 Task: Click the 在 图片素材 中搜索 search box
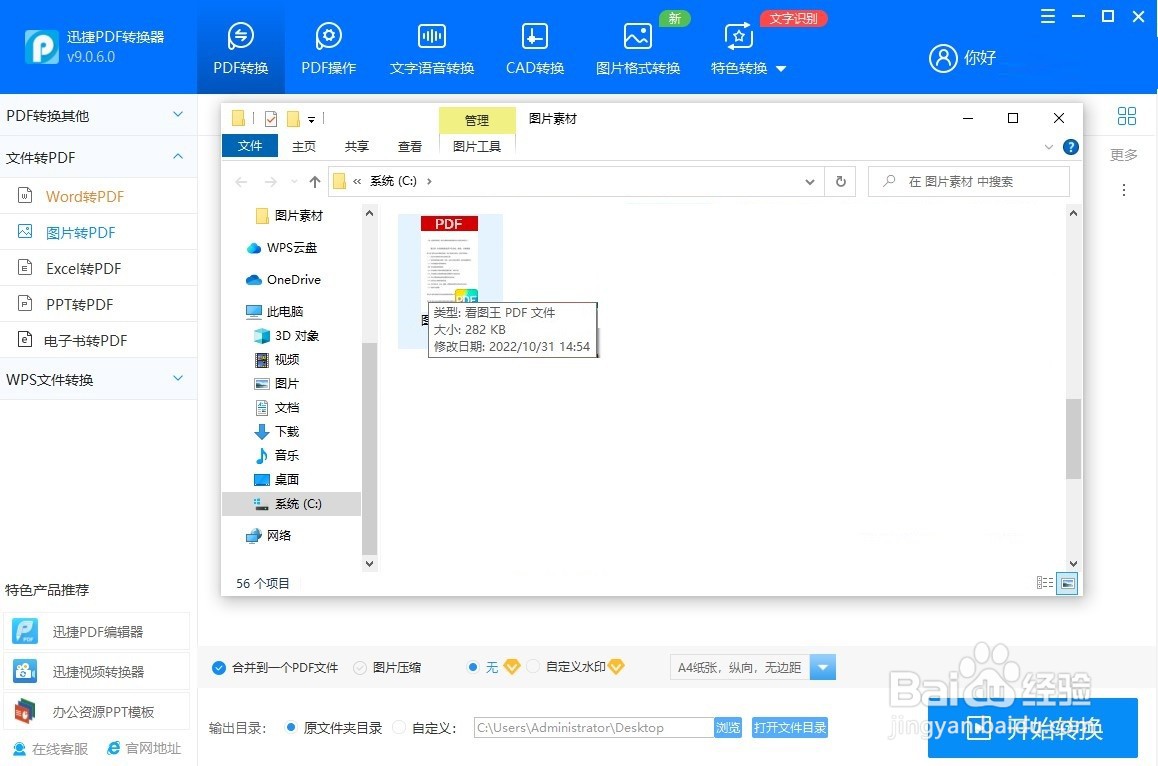point(969,181)
